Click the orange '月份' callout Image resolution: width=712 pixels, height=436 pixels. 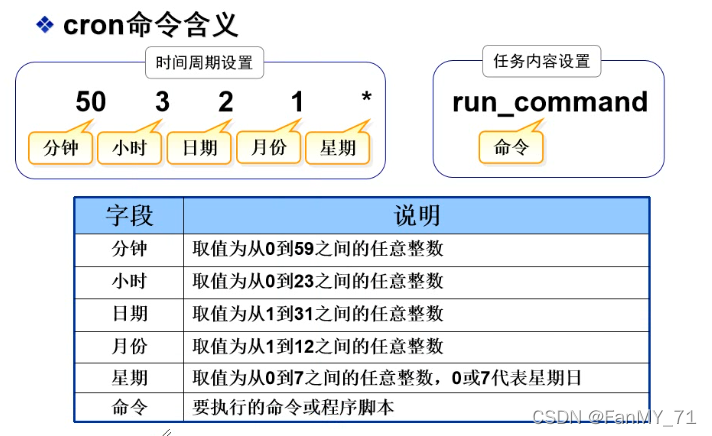click(268, 148)
